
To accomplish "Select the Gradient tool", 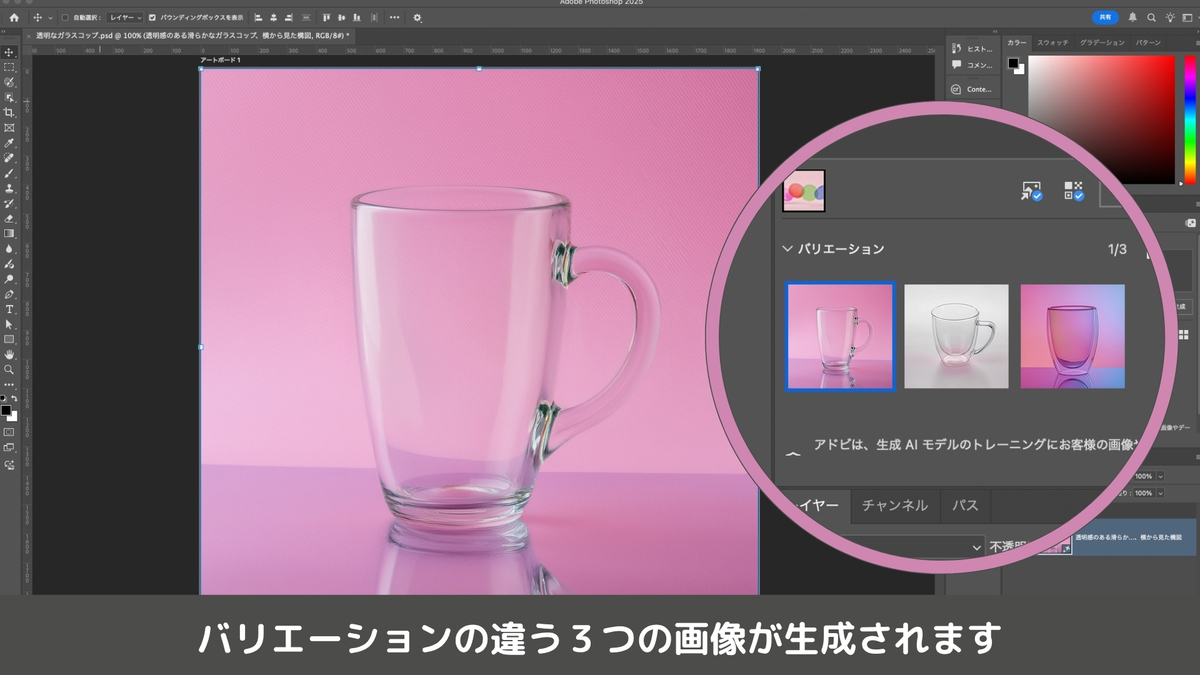I will click(9, 233).
